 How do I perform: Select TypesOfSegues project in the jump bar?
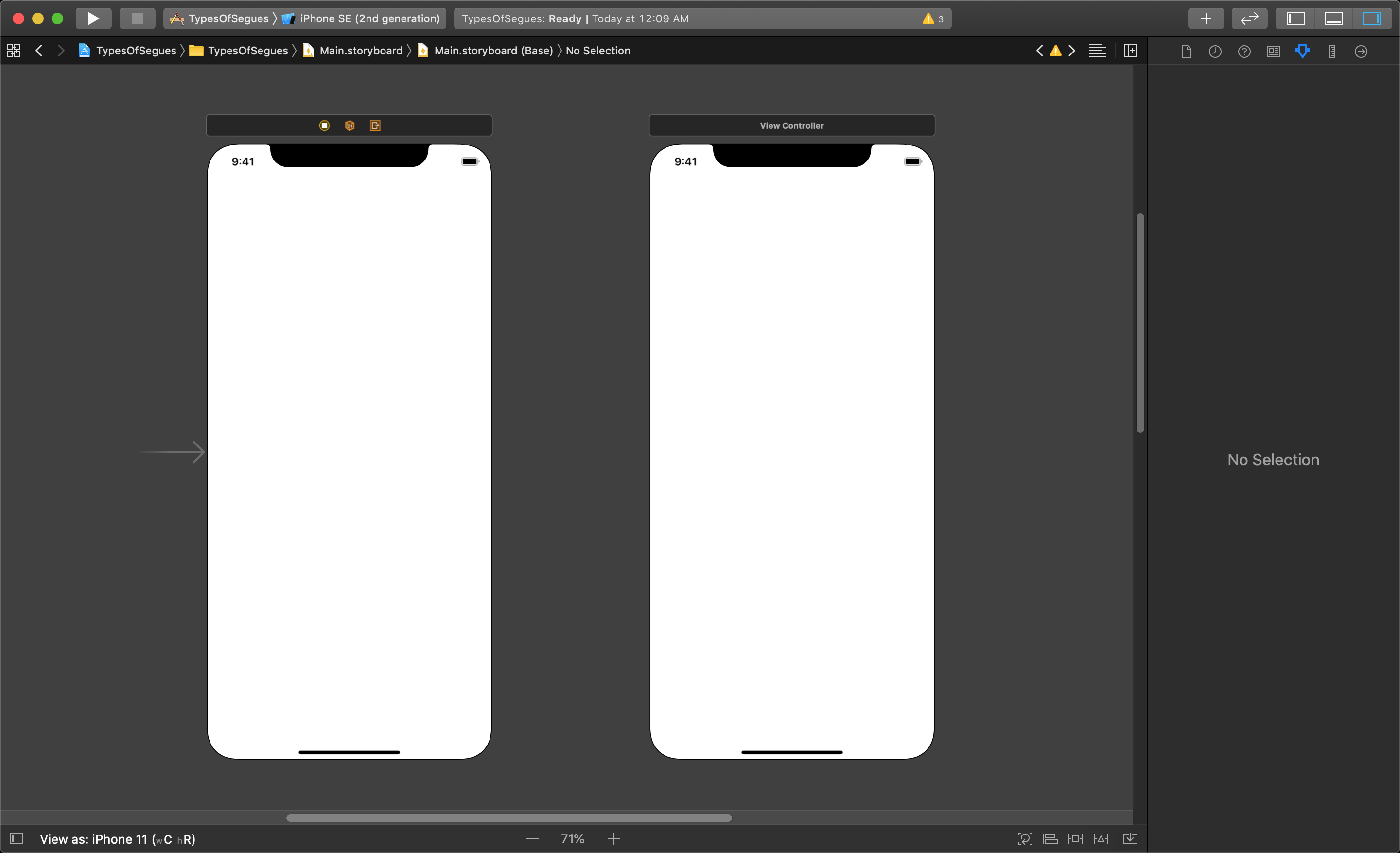coord(128,51)
